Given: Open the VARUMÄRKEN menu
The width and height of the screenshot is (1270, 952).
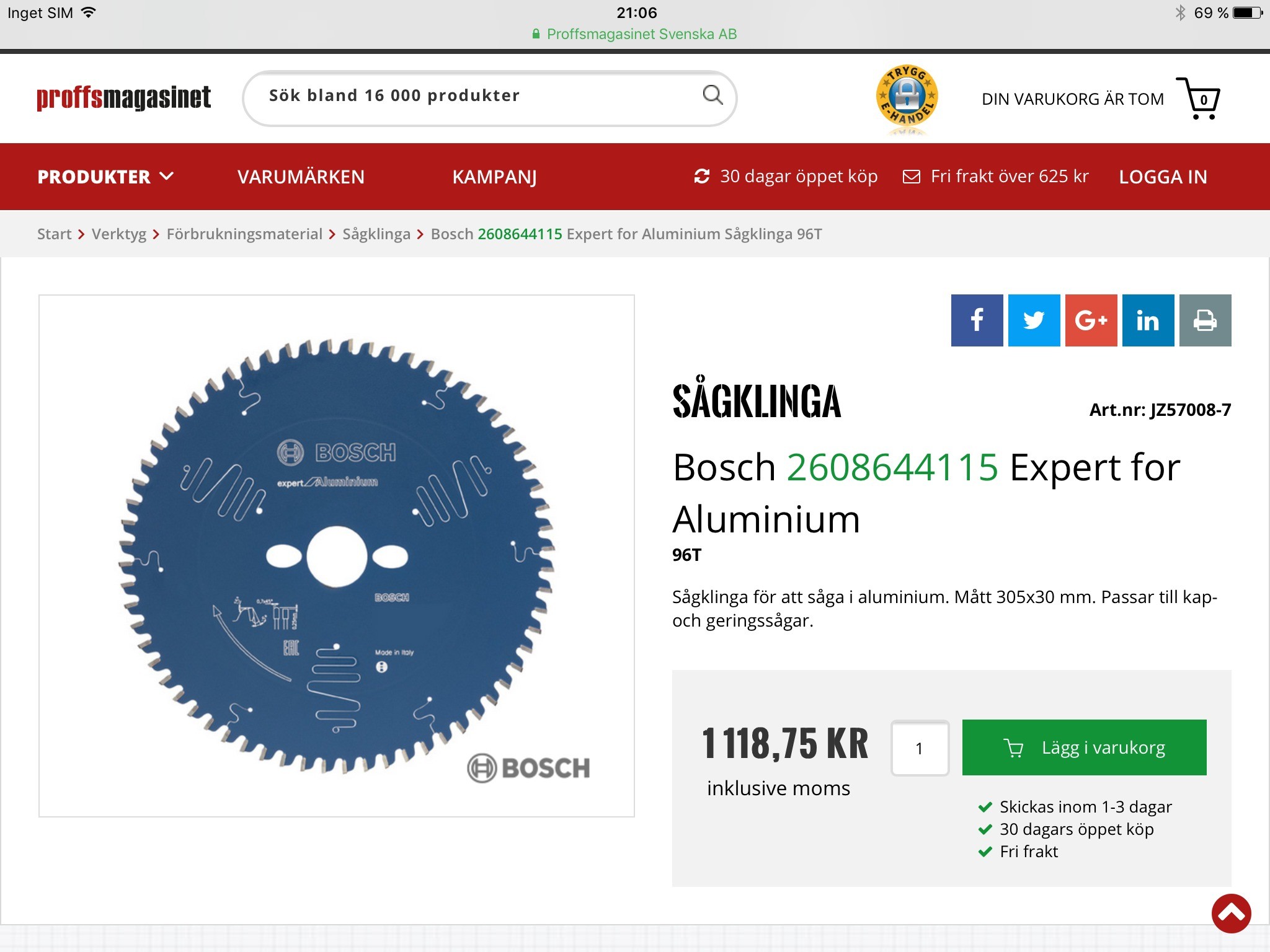Looking at the screenshot, I should click(x=301, y=177).
